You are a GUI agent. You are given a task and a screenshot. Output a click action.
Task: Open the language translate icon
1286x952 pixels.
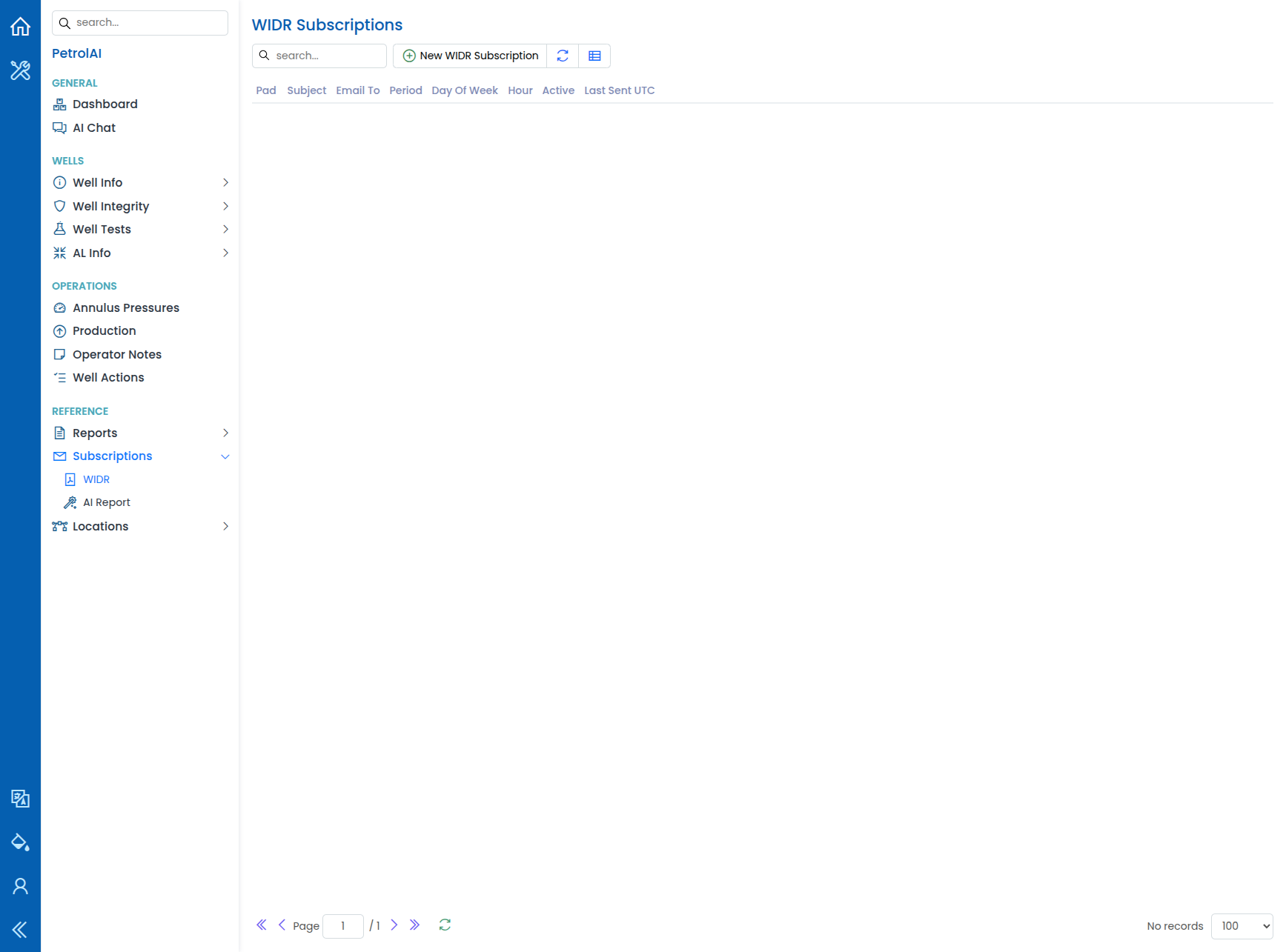pos(20,798)
